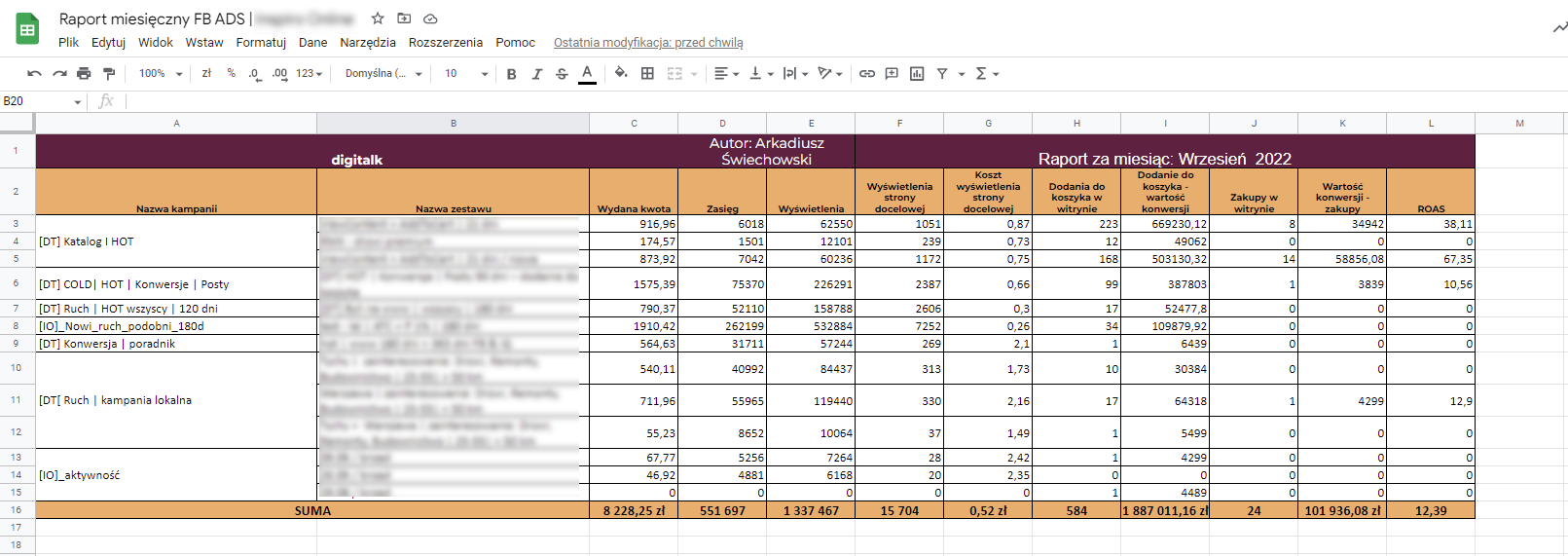The image size is (1568, 556).
Task: Open the font size dropdown
Action: (x=466, y=74)
